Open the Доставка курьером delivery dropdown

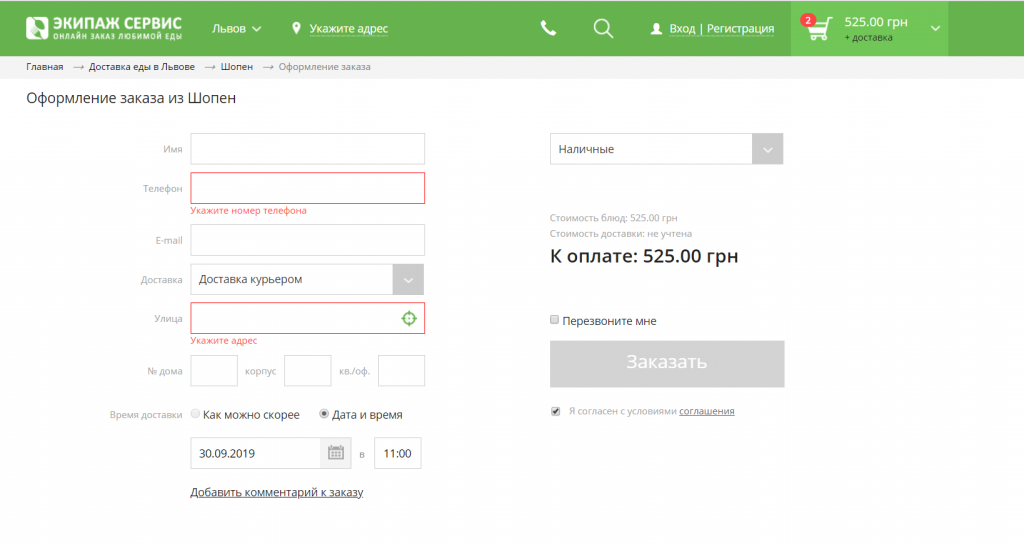(307, 279)
